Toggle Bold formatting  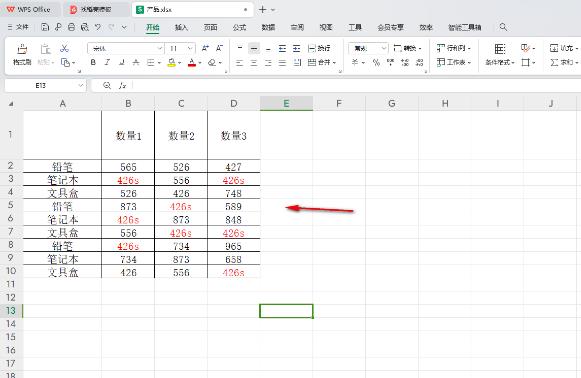click(x=93, y=63)
